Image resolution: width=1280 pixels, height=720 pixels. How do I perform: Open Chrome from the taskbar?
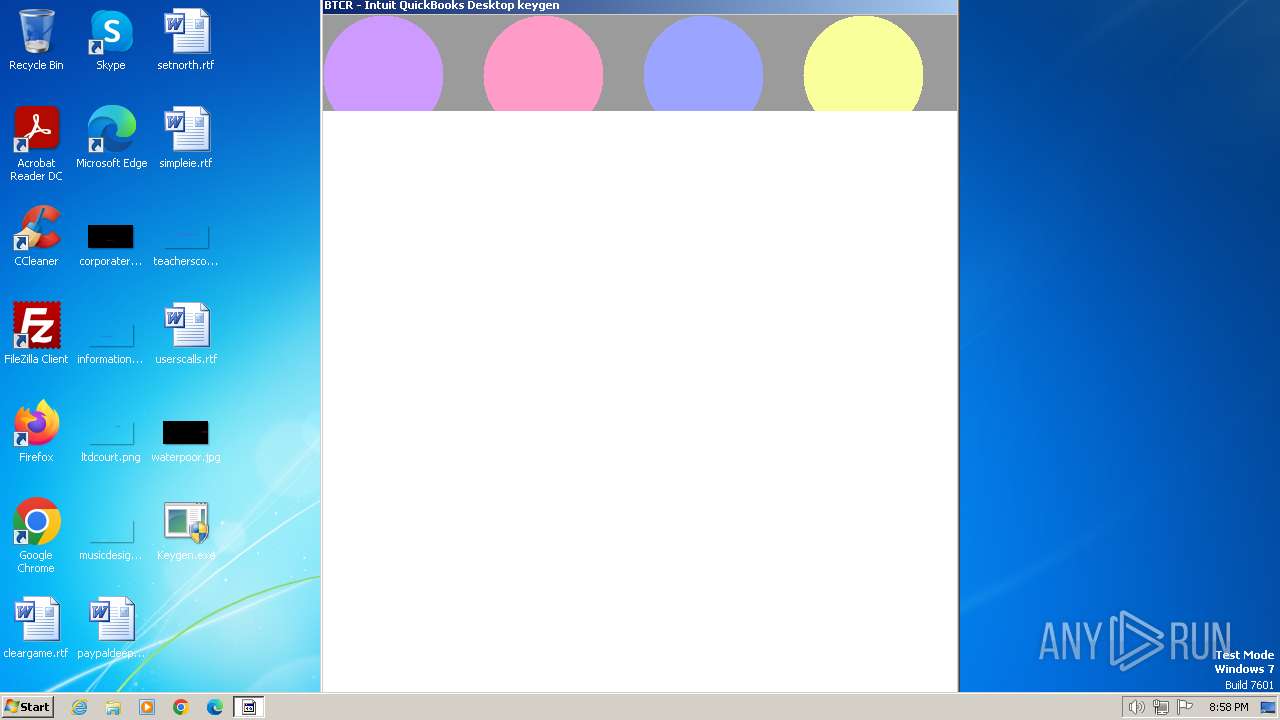click(x=181, y=707)
